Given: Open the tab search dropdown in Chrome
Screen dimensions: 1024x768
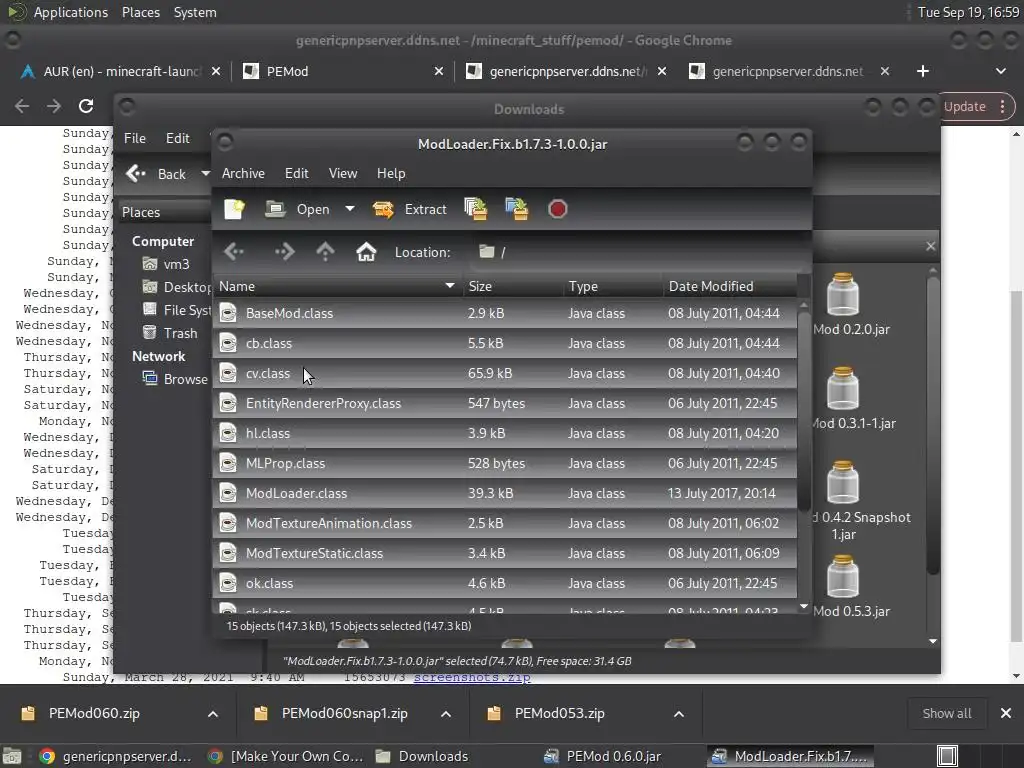Looking at the screenshot, I should click(x=1000, y=71).
